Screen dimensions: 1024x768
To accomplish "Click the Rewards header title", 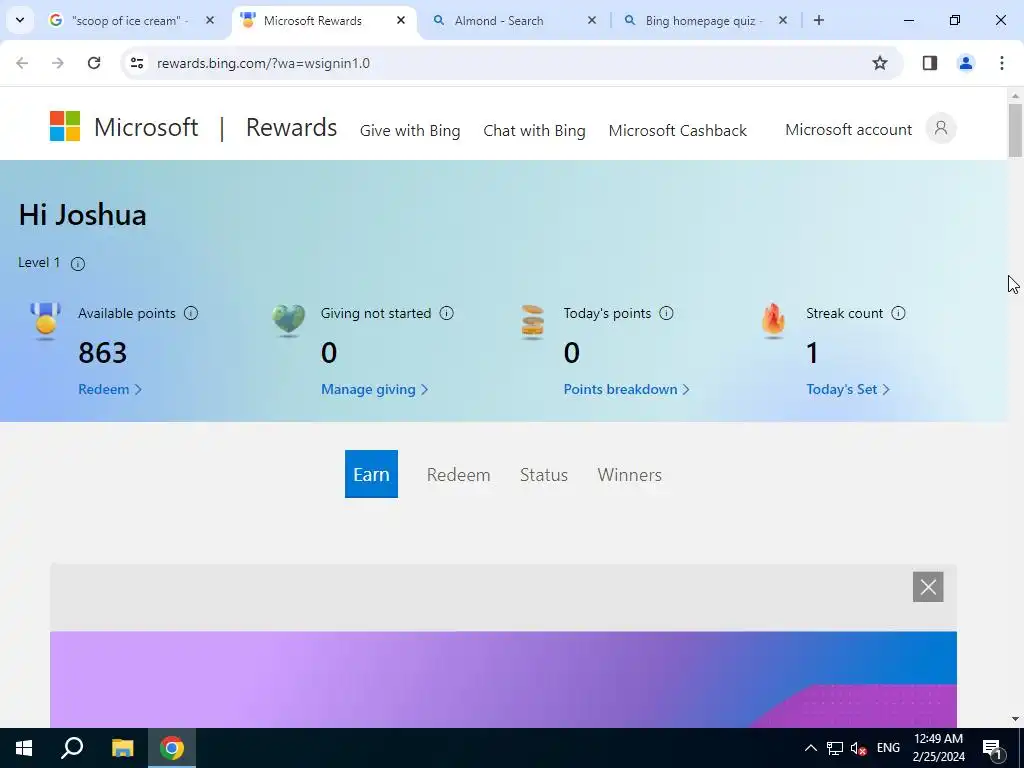I will click(291, 127).
